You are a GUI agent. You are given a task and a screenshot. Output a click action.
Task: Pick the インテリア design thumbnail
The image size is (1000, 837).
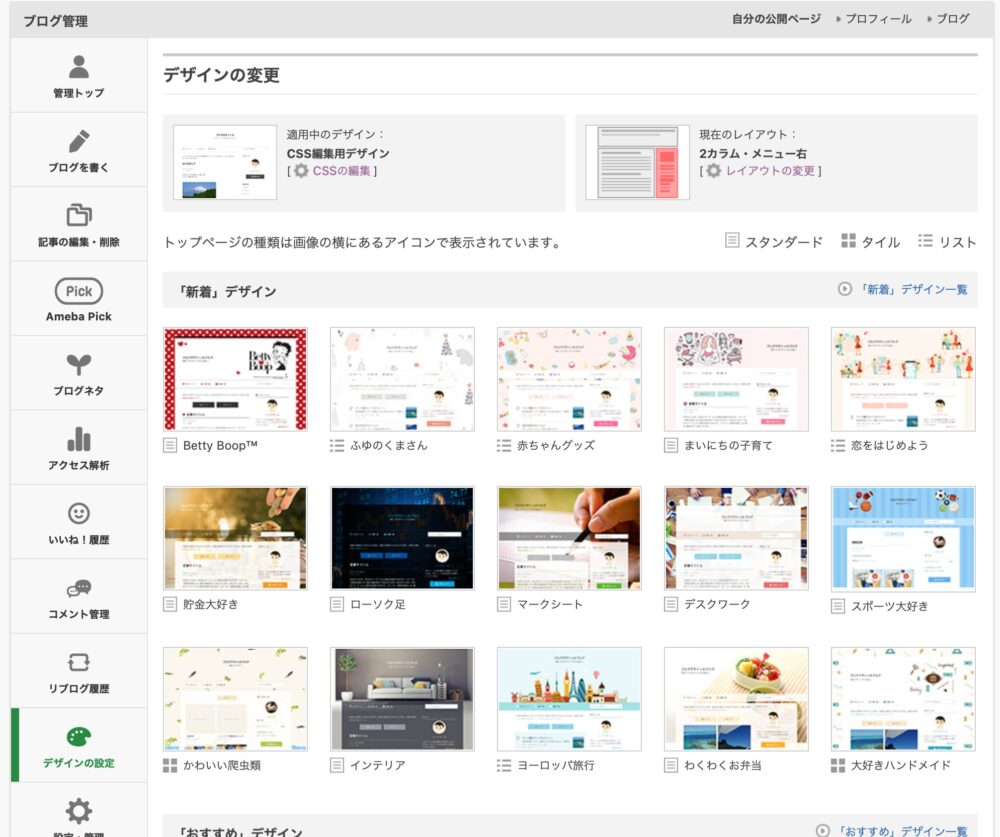click(402, 699)
